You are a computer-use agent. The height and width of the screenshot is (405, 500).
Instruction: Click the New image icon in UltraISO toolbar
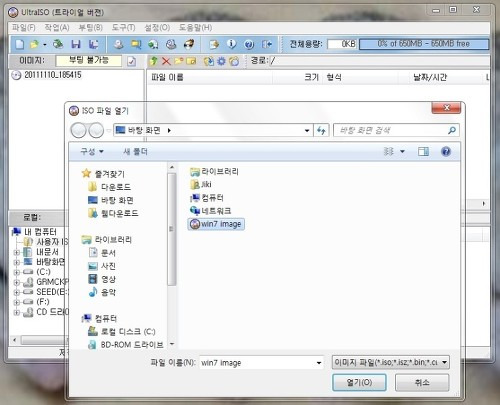[20, 44]
